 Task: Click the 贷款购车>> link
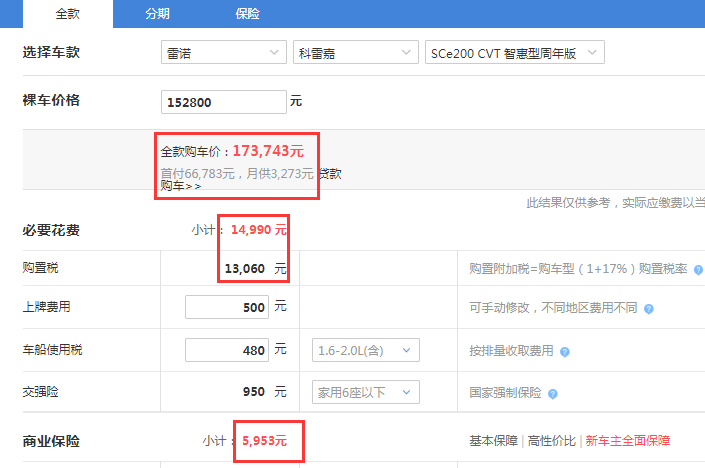(330, 174)
